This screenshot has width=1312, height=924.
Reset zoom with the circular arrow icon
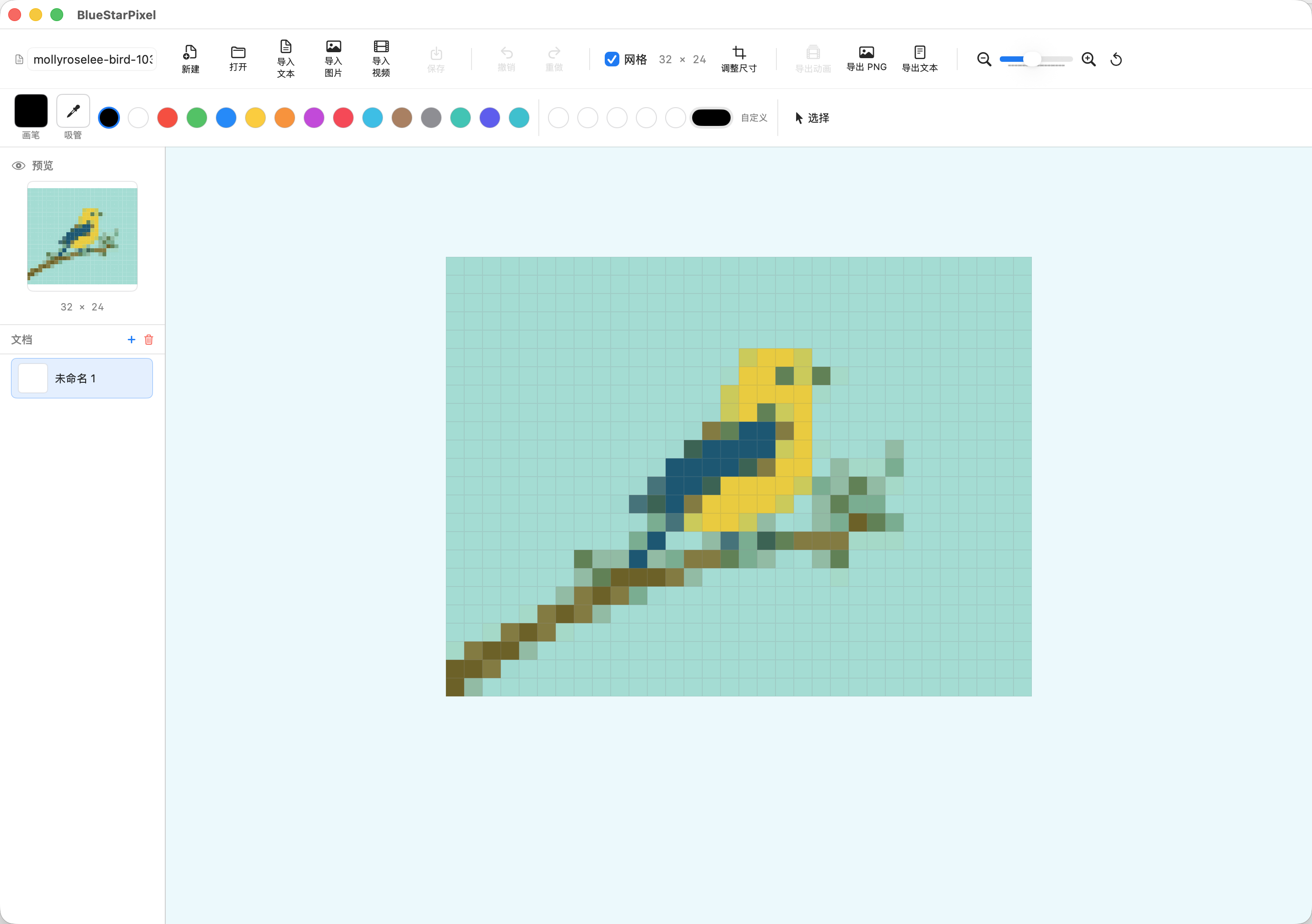pyautogui.click(x=1116, y=60)
